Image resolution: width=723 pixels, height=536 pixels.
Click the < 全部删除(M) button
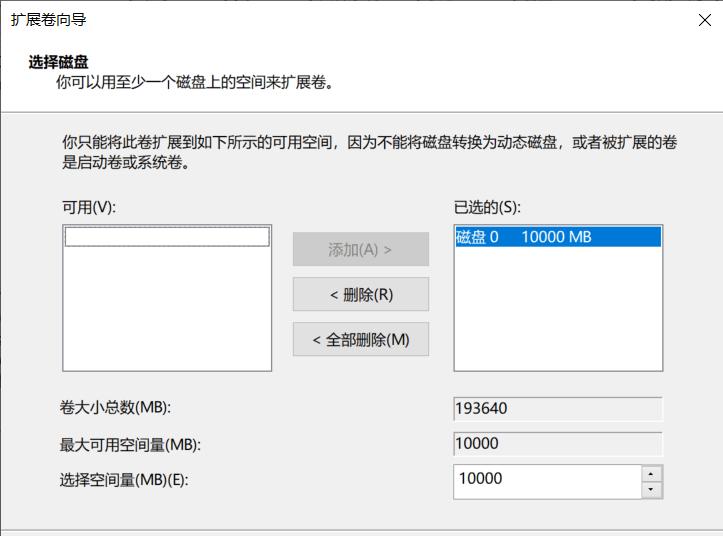click(x=361, y=339)
